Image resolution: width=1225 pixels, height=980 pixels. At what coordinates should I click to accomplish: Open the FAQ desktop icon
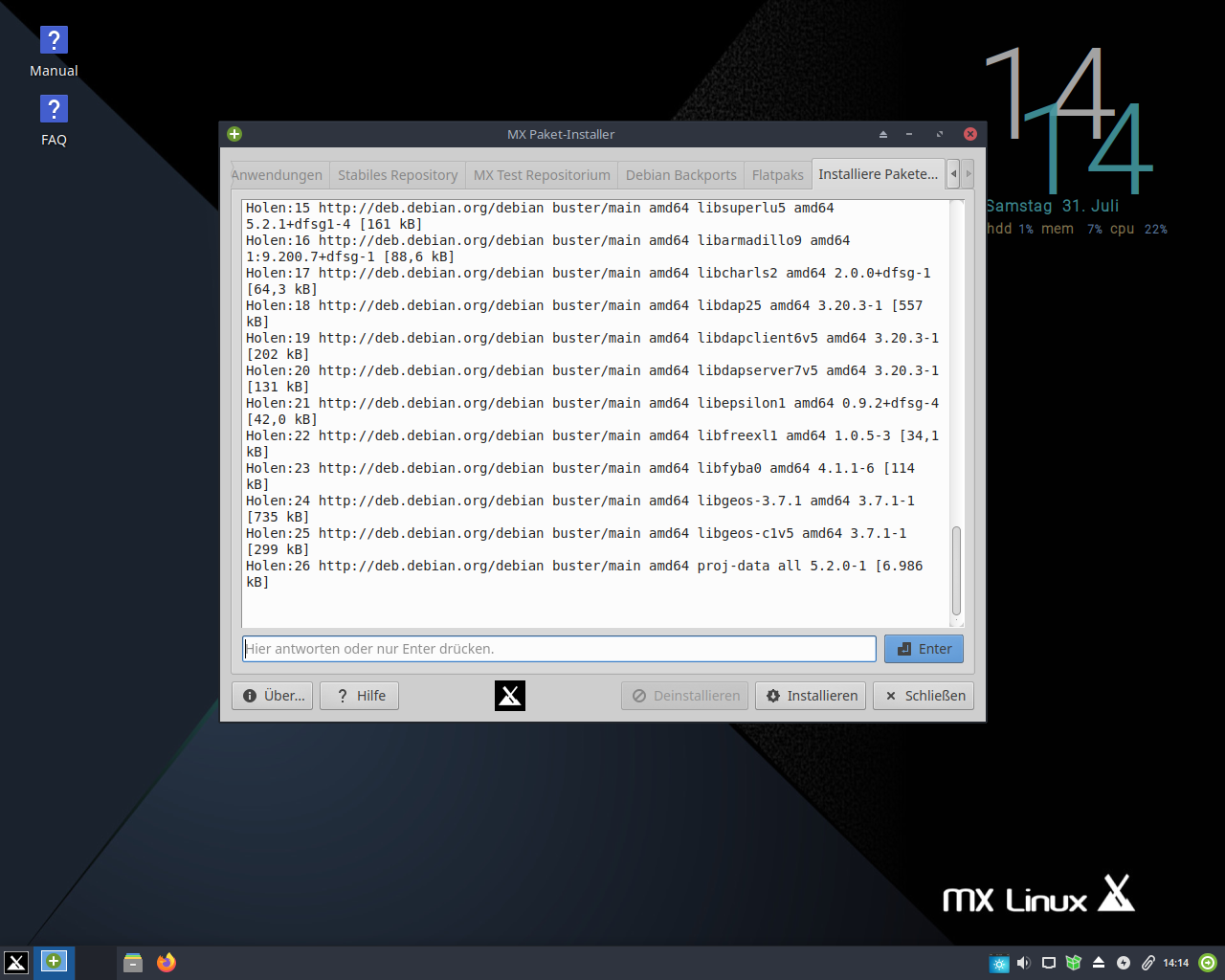[54, 122]
